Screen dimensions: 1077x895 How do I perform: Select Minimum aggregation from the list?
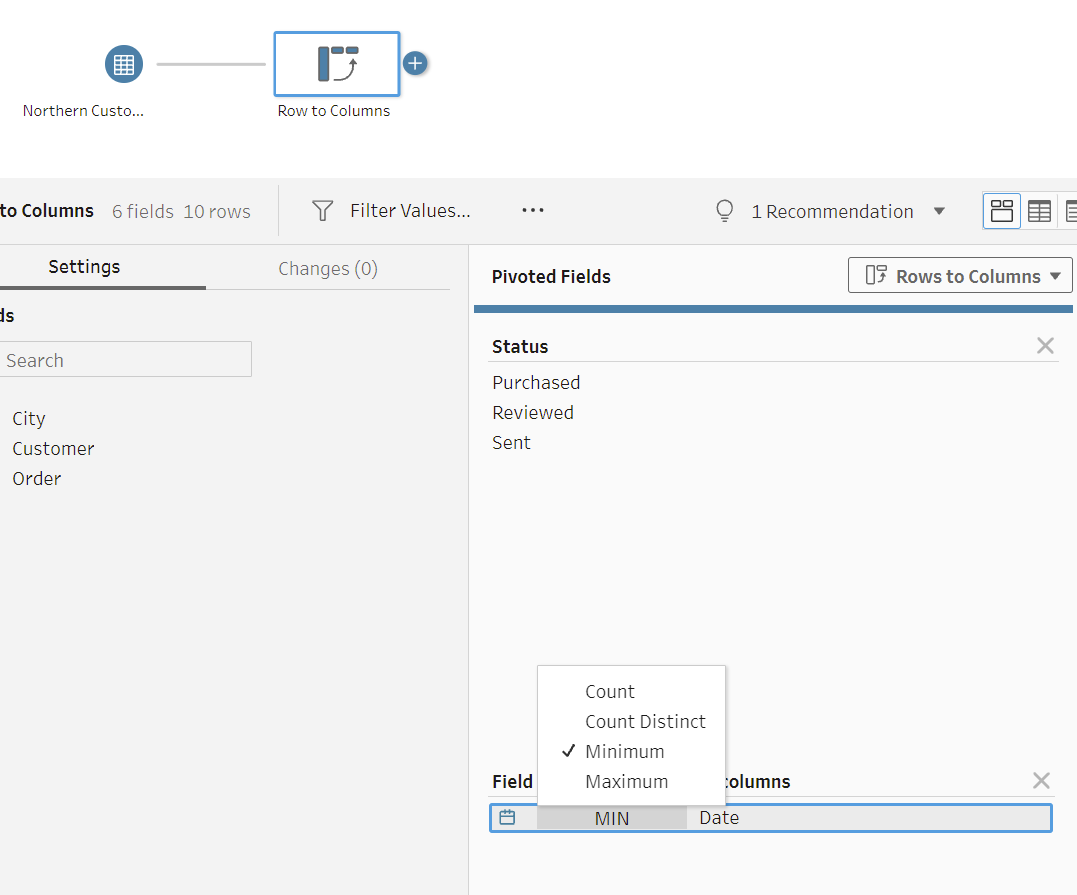coord(623,751)
